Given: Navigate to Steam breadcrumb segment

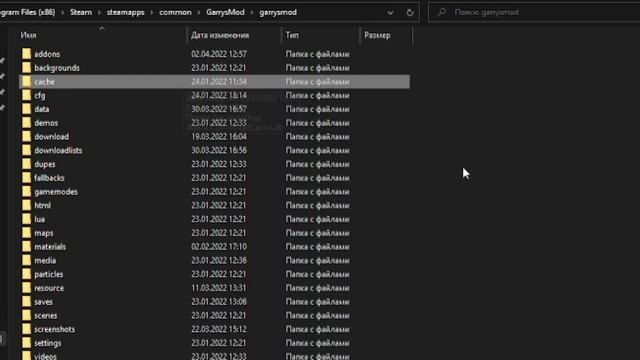Looking at the screenshot, I should click(81, 12).
